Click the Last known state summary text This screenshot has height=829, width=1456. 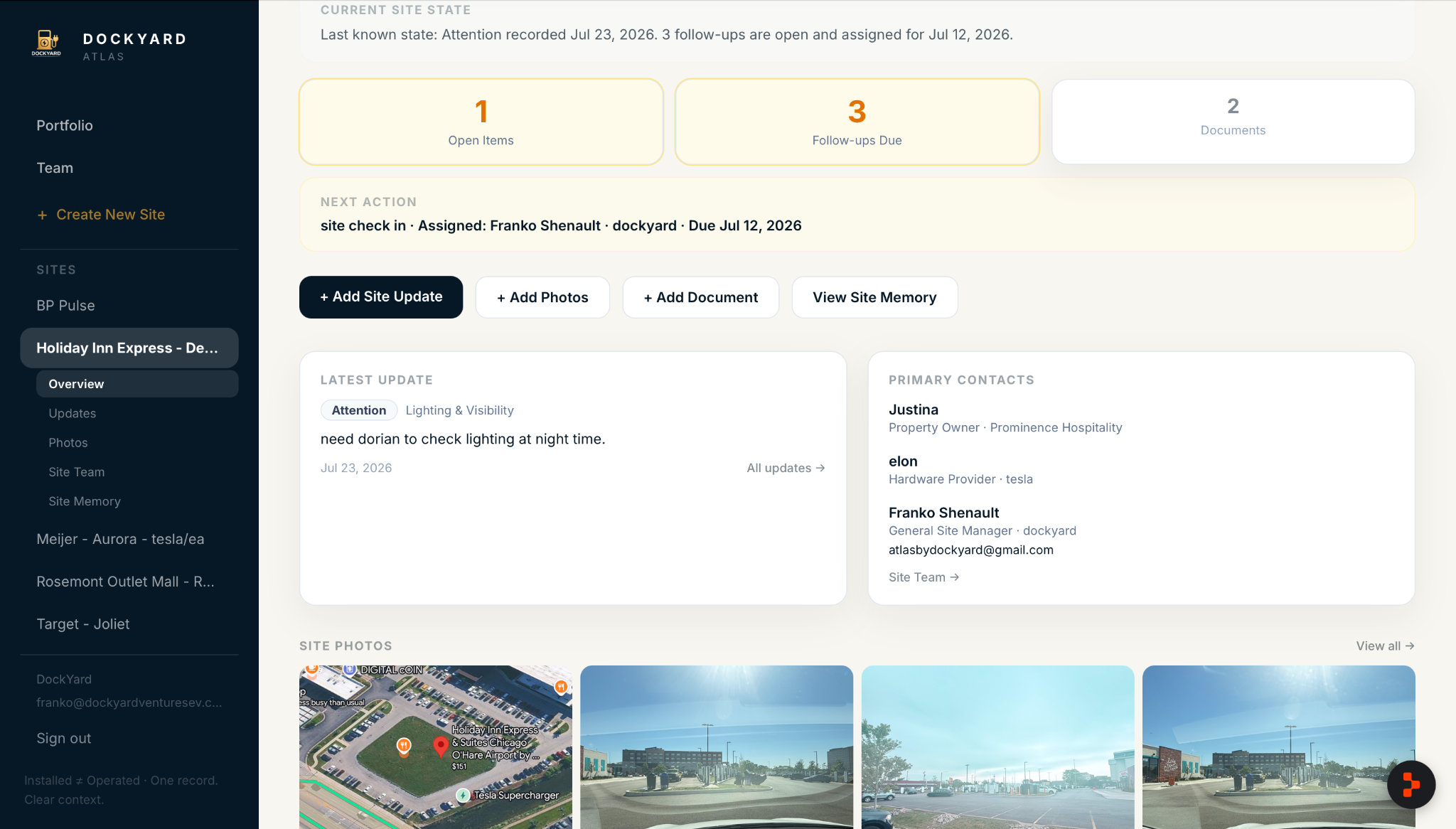coord(667,34)
